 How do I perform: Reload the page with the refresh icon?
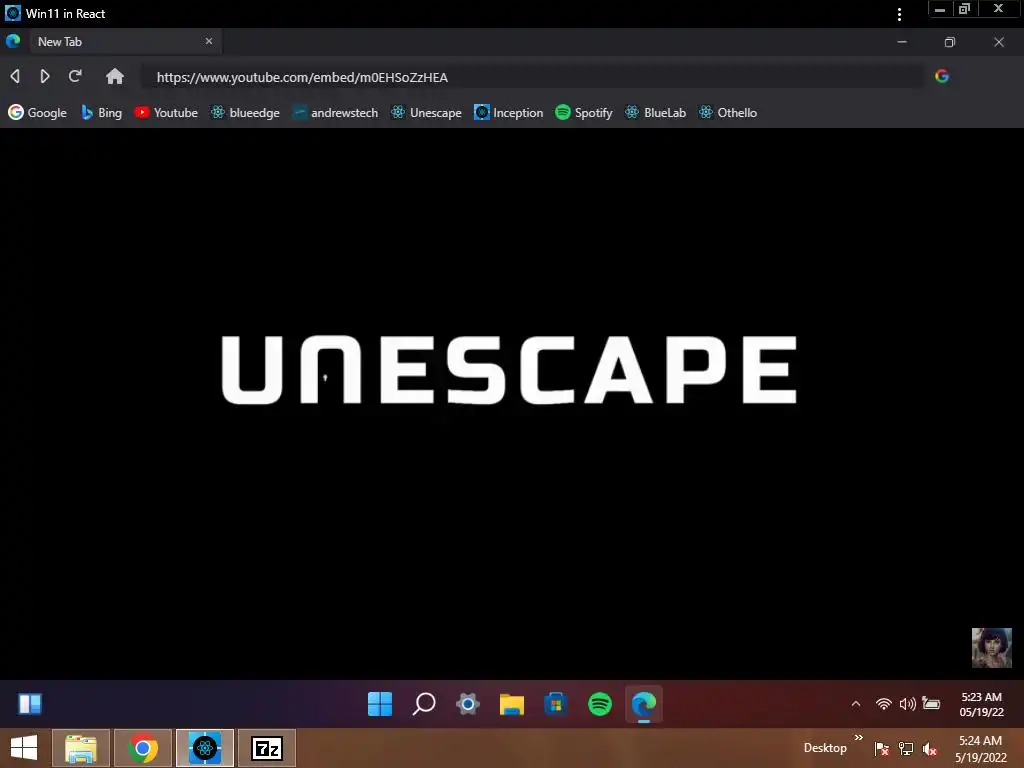(75, 76)
